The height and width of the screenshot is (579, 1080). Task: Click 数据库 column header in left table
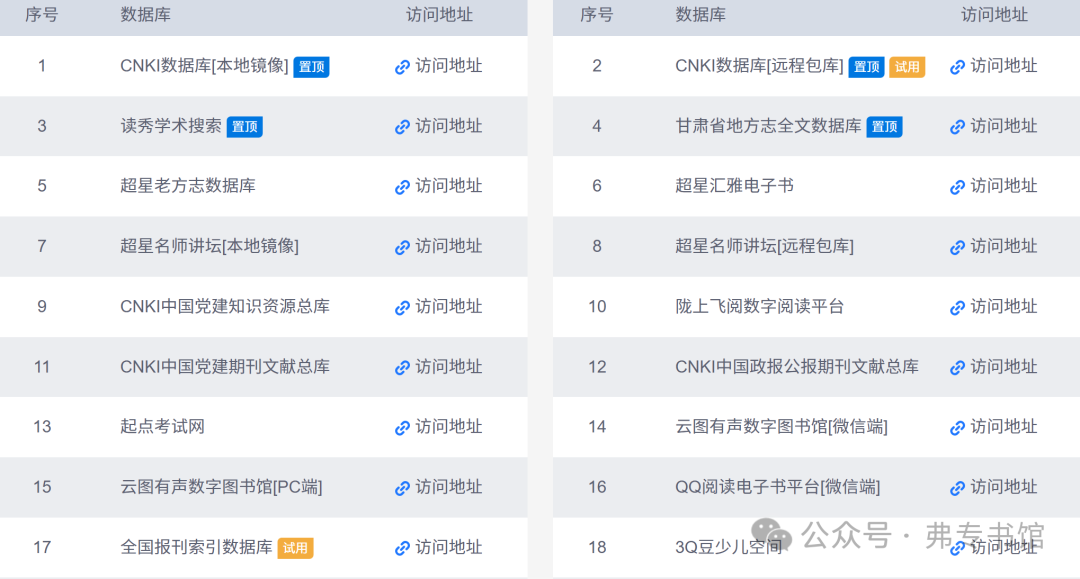tap(145, 14)
